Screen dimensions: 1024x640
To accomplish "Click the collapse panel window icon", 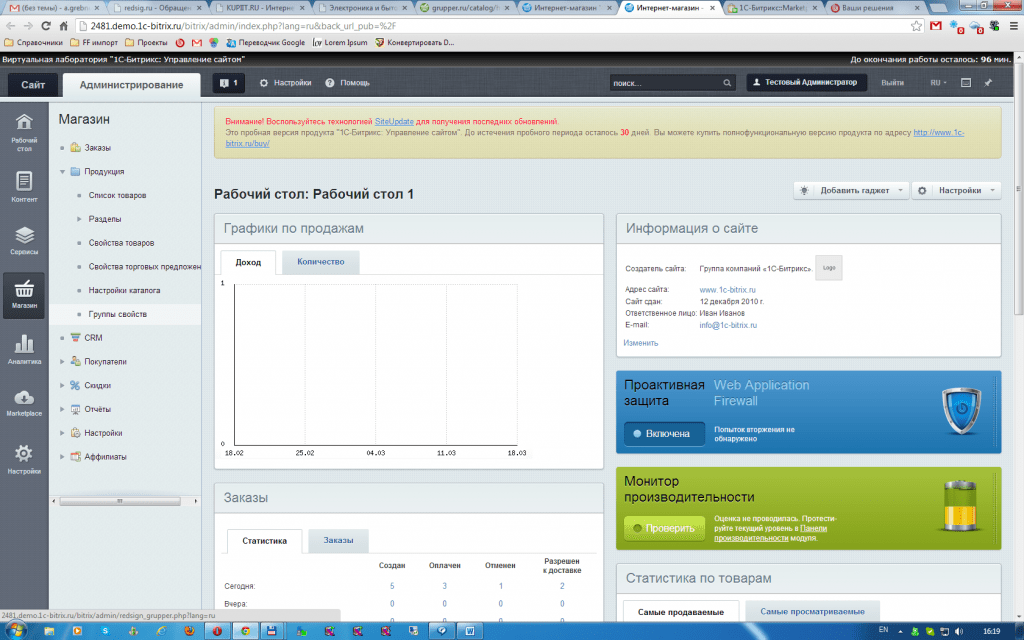I will click(x=966, y=83).
